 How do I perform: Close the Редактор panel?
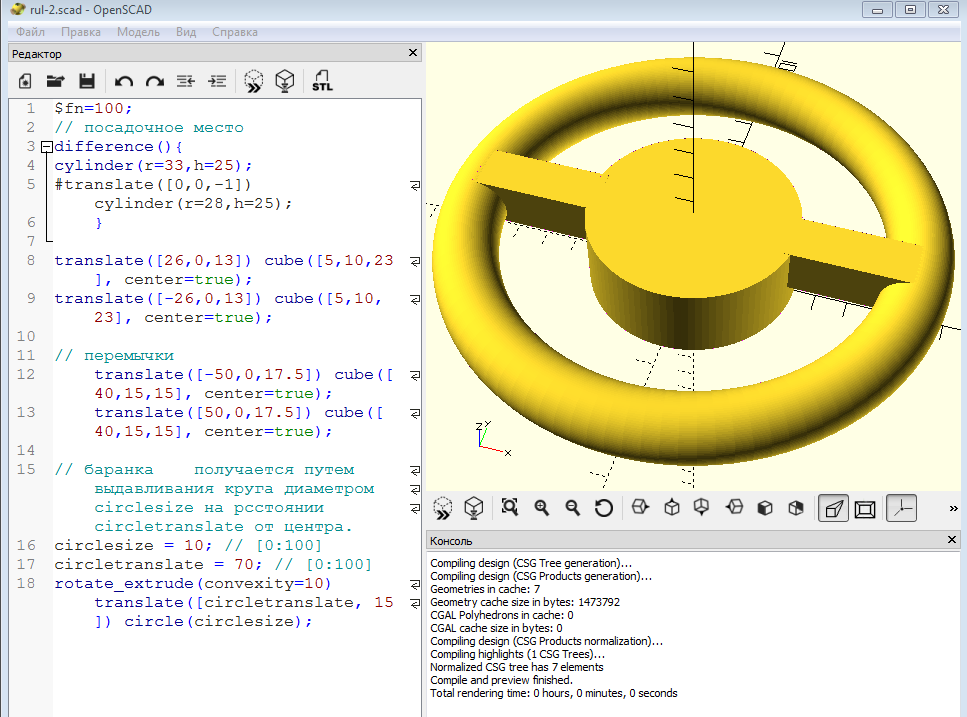(x=413, y=53)
